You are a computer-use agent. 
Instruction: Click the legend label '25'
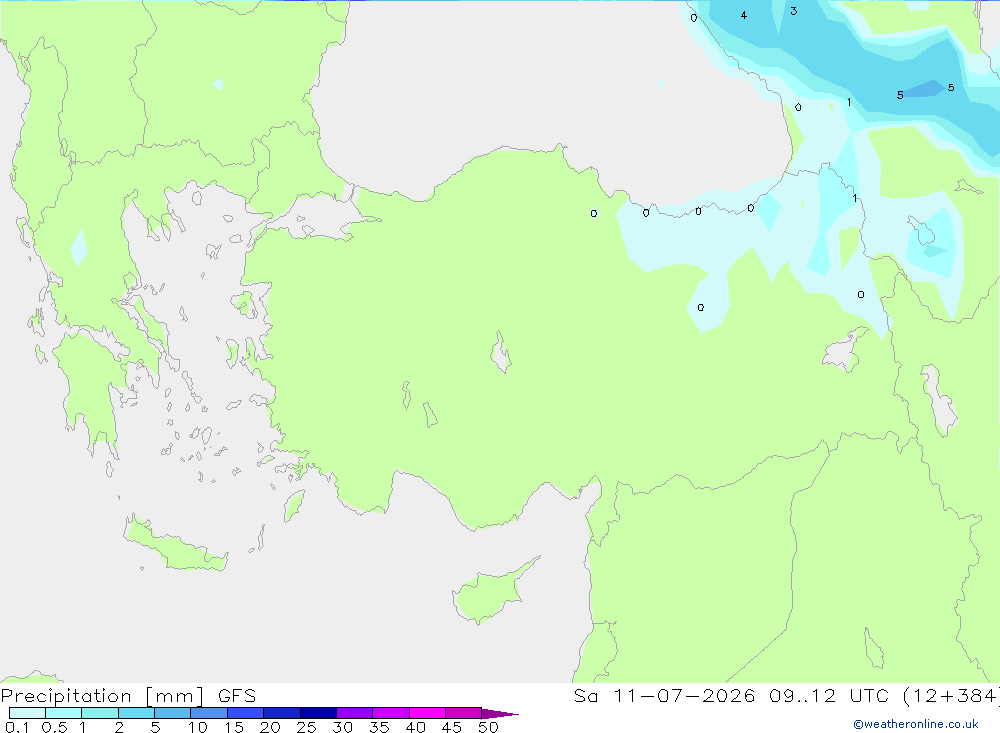click(307, 727)
